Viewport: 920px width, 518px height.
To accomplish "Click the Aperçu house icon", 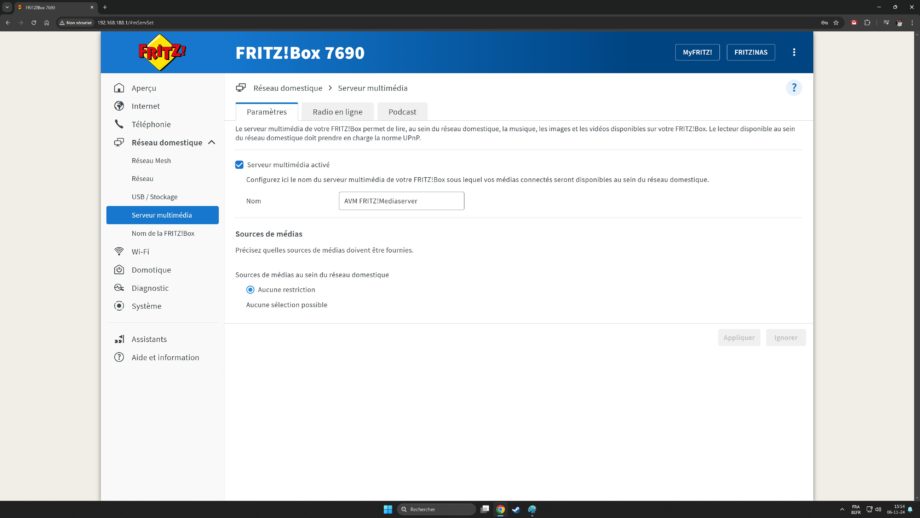I will pyautogui.click(x=119, y=88).
